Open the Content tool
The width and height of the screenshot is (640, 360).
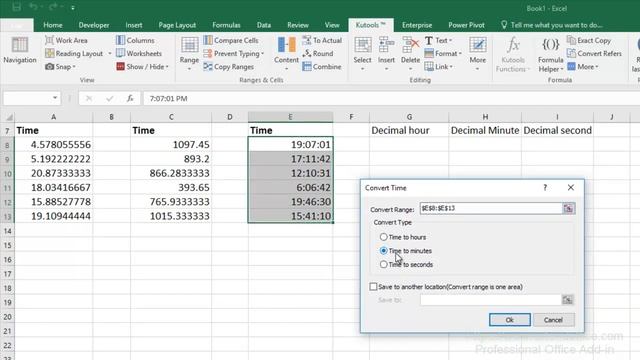tap(286, 53)
